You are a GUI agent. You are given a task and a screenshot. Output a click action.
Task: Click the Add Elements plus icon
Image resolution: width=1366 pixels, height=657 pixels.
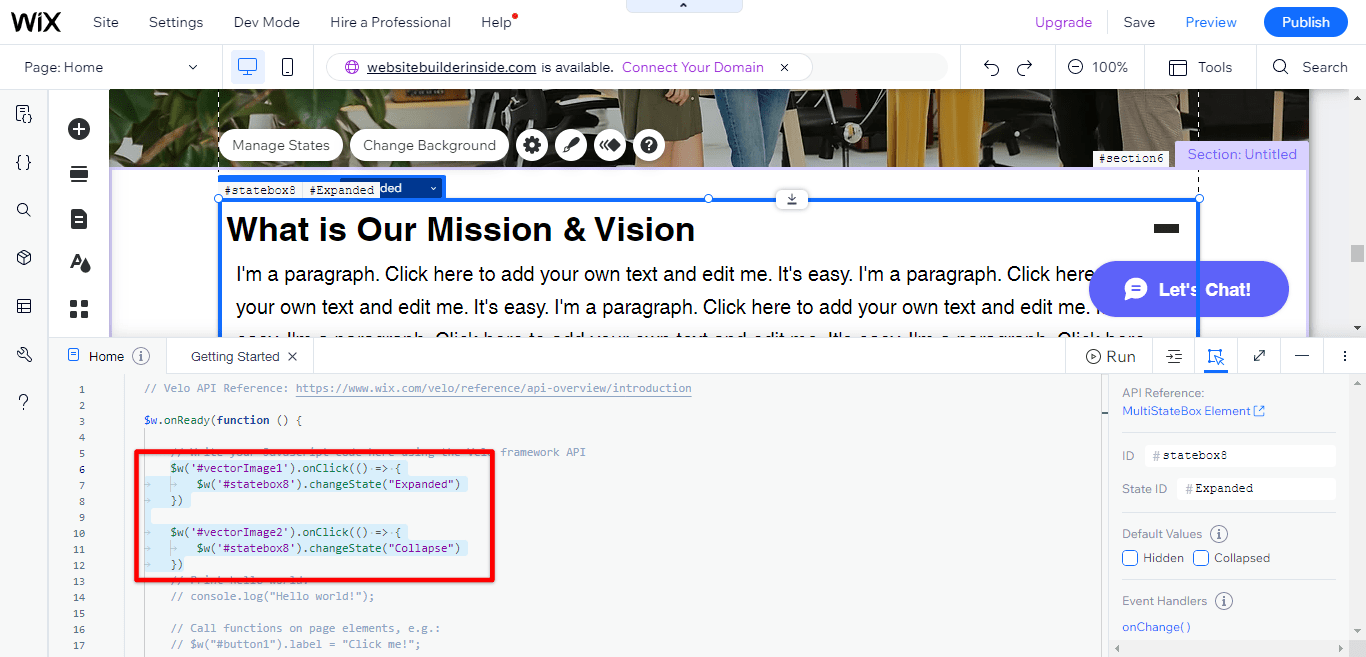tap(78, 128)
